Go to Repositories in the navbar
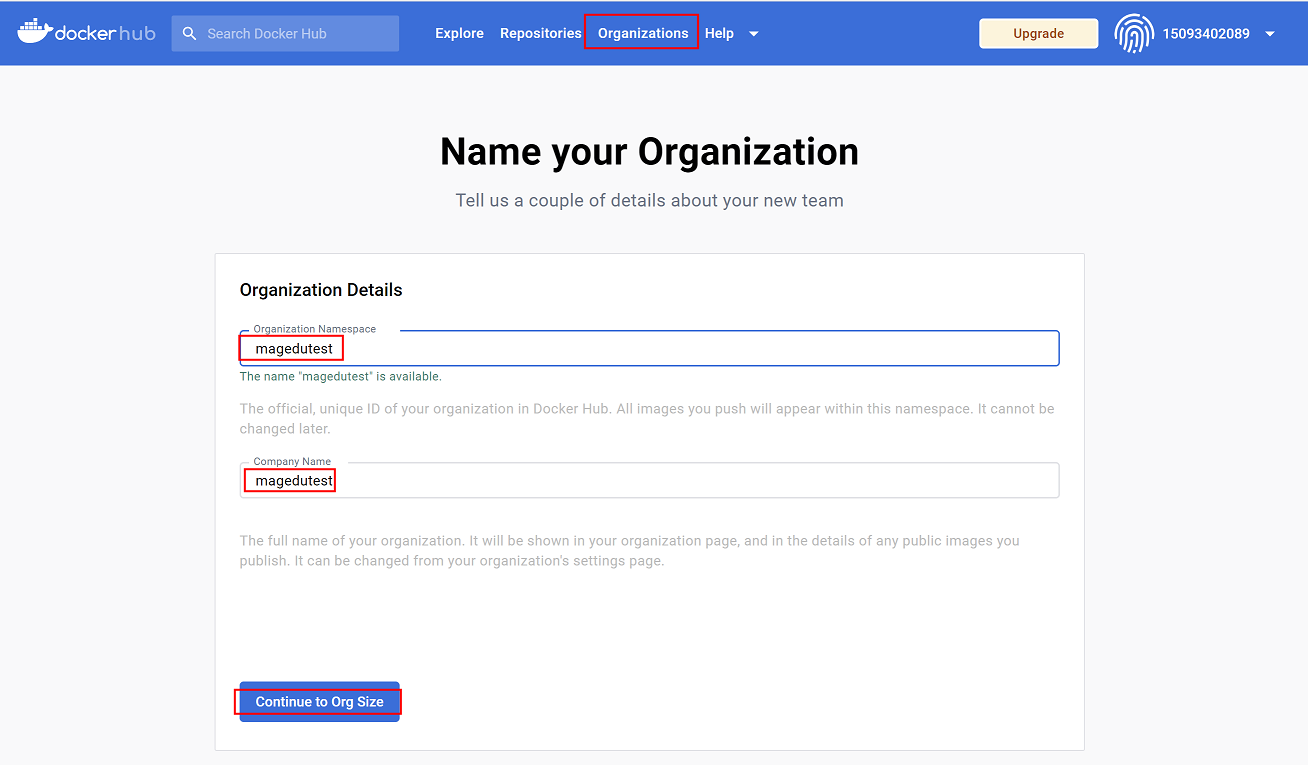Screen dimensions: 1308x765 pos(540,33)
